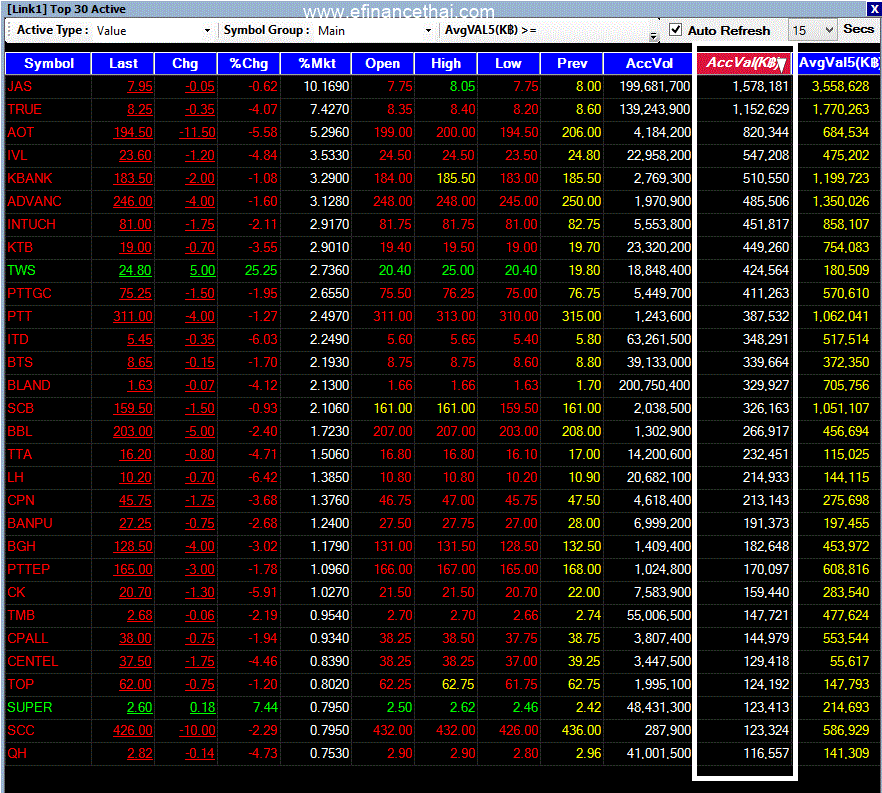882x793 pixels.
Task: Select the BANPU symbol
Action: click(30, 524)
